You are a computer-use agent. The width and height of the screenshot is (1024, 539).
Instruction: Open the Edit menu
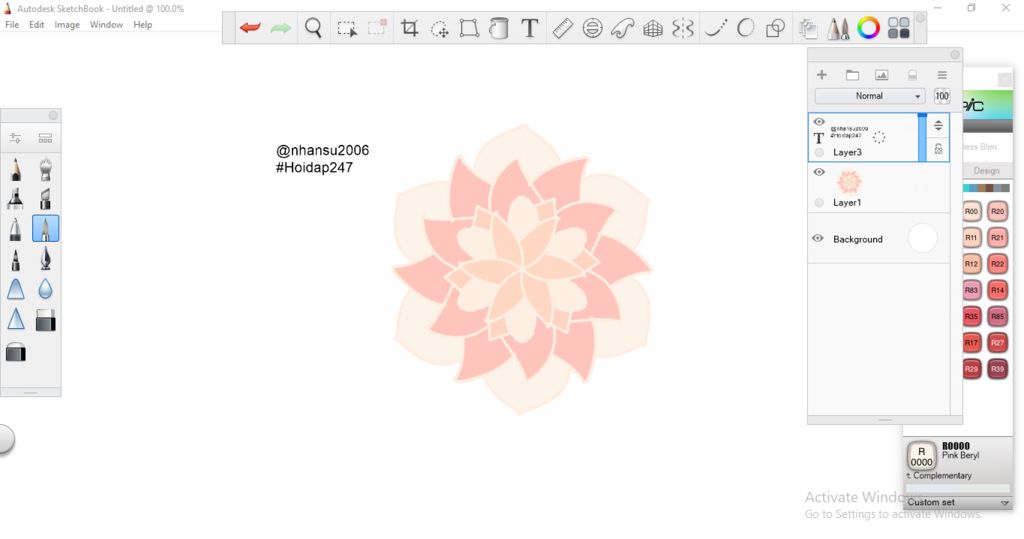pyautogui.click(x=37, y=25)
